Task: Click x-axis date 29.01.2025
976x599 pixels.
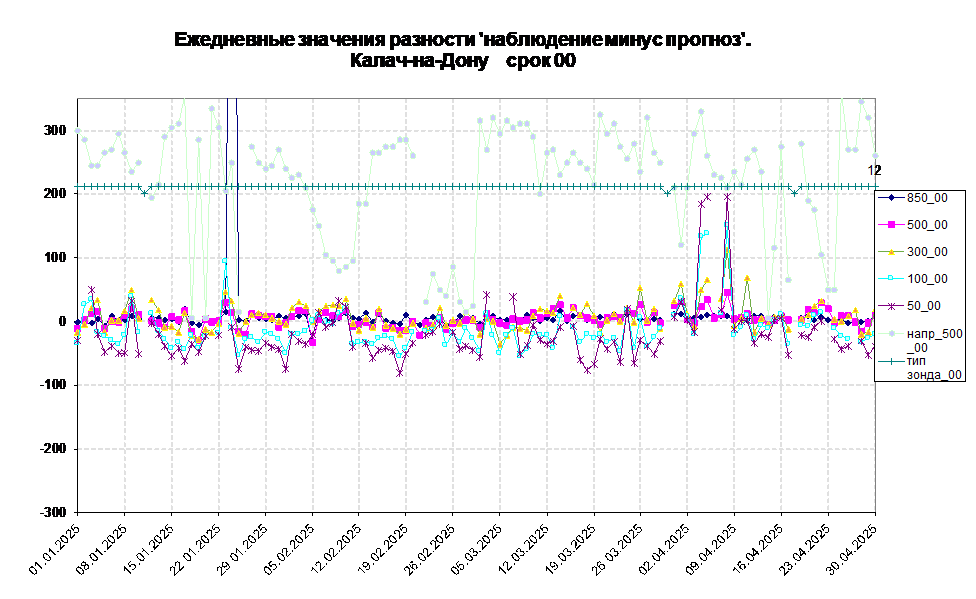Action: 243,548
